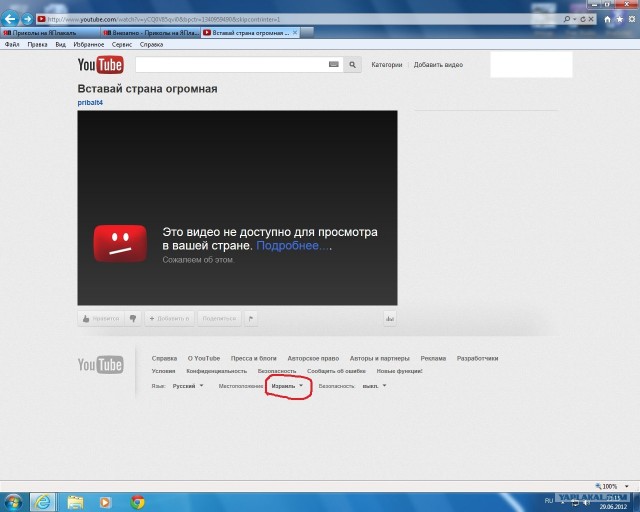
Task: Click the sad-face error icon in player
Action: 120,243
